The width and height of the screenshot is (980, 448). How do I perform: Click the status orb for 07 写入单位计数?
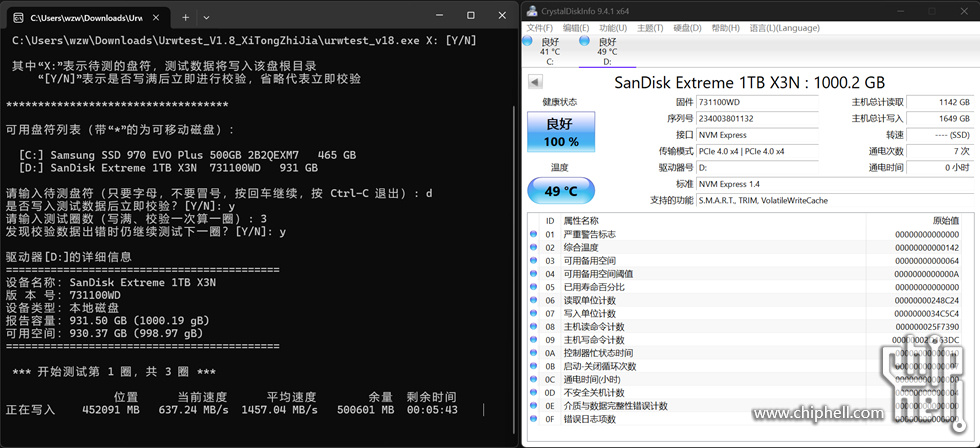click(533, 313)
